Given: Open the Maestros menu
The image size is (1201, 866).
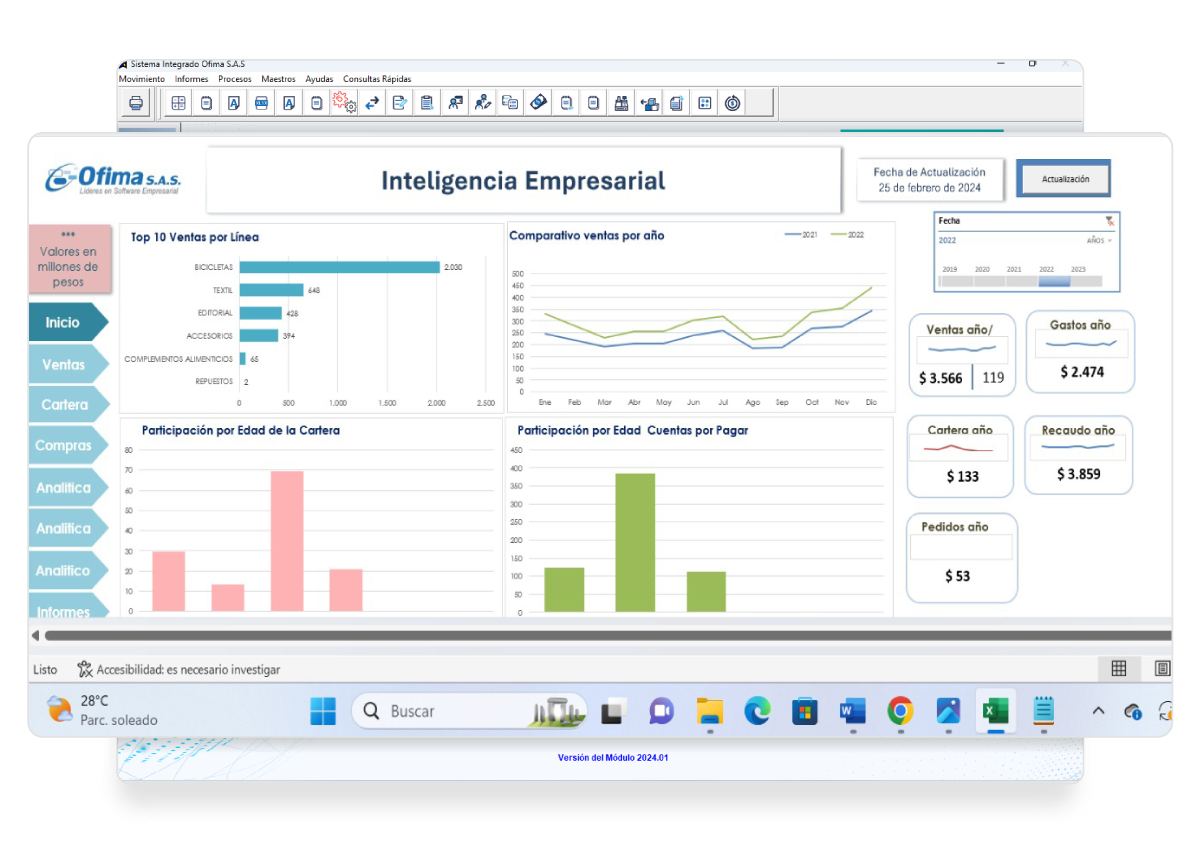Looking at the screenshot, I should click(279, 79).
